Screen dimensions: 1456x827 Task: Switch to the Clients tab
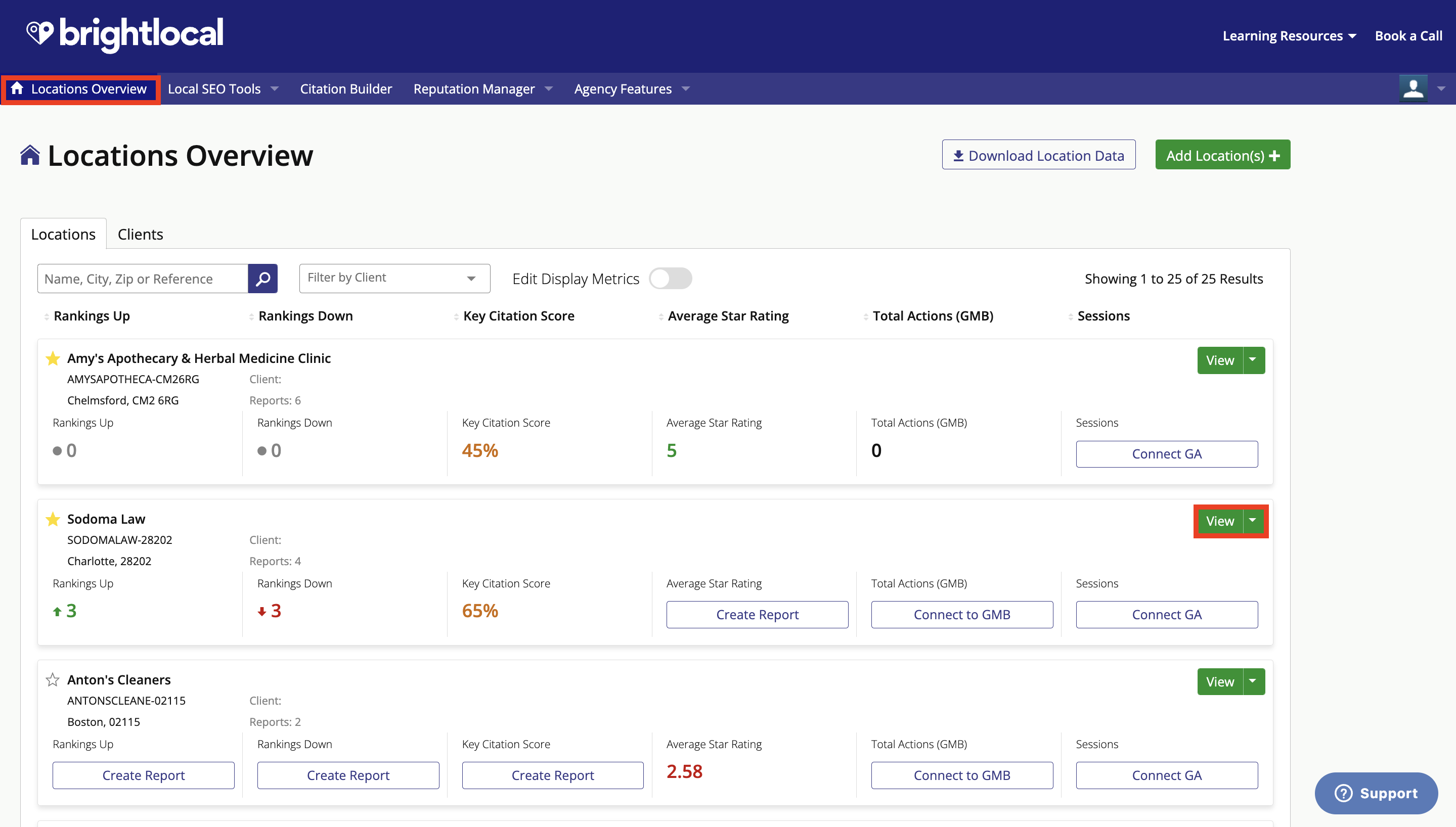click(x=140, y=234)
